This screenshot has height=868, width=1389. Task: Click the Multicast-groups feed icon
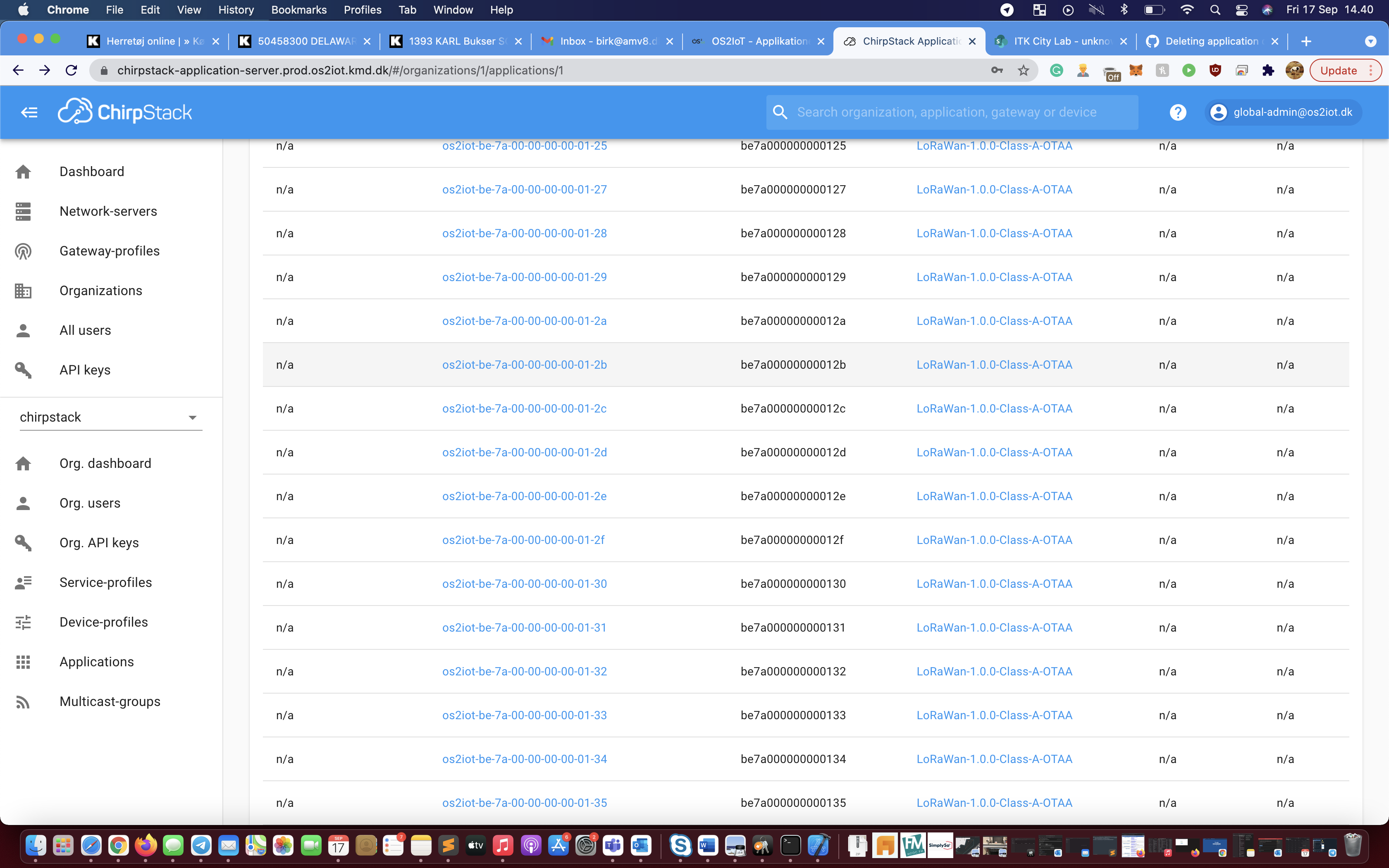point(23,701)
